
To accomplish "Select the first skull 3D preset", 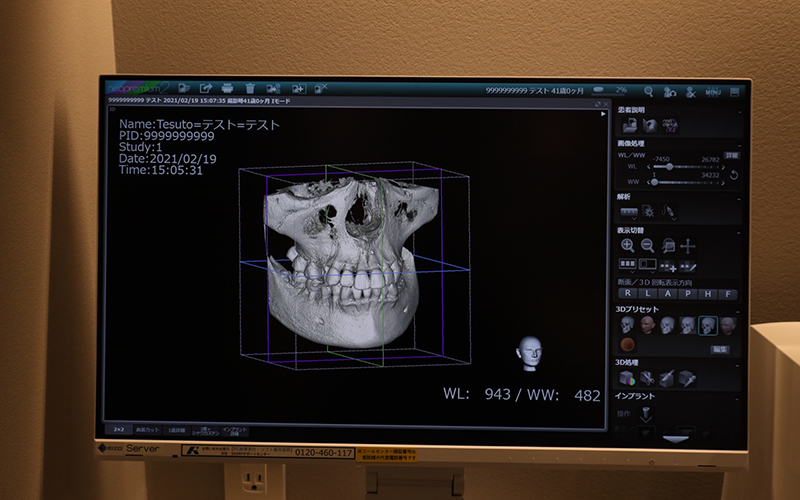I will [627, 325].
